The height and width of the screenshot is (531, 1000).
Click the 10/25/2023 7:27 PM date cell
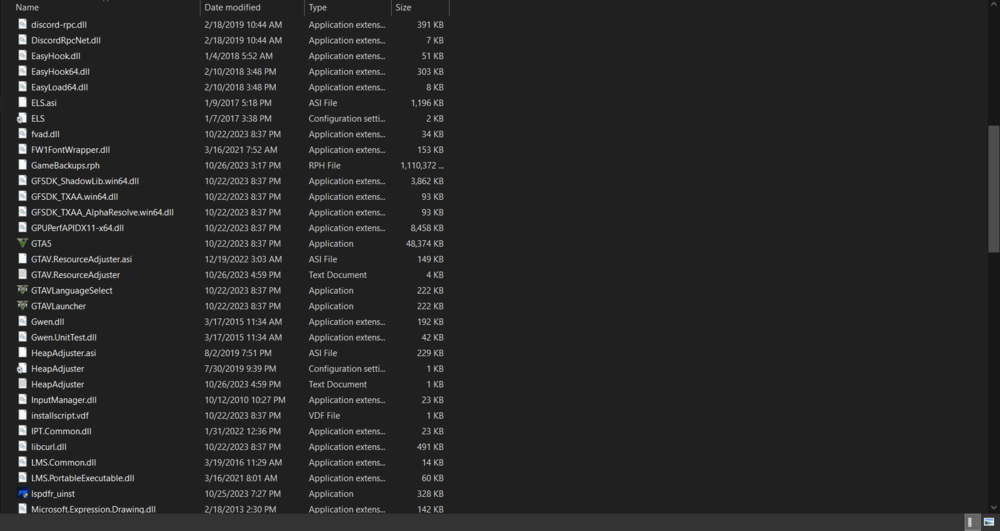click(x=242, y=493)
